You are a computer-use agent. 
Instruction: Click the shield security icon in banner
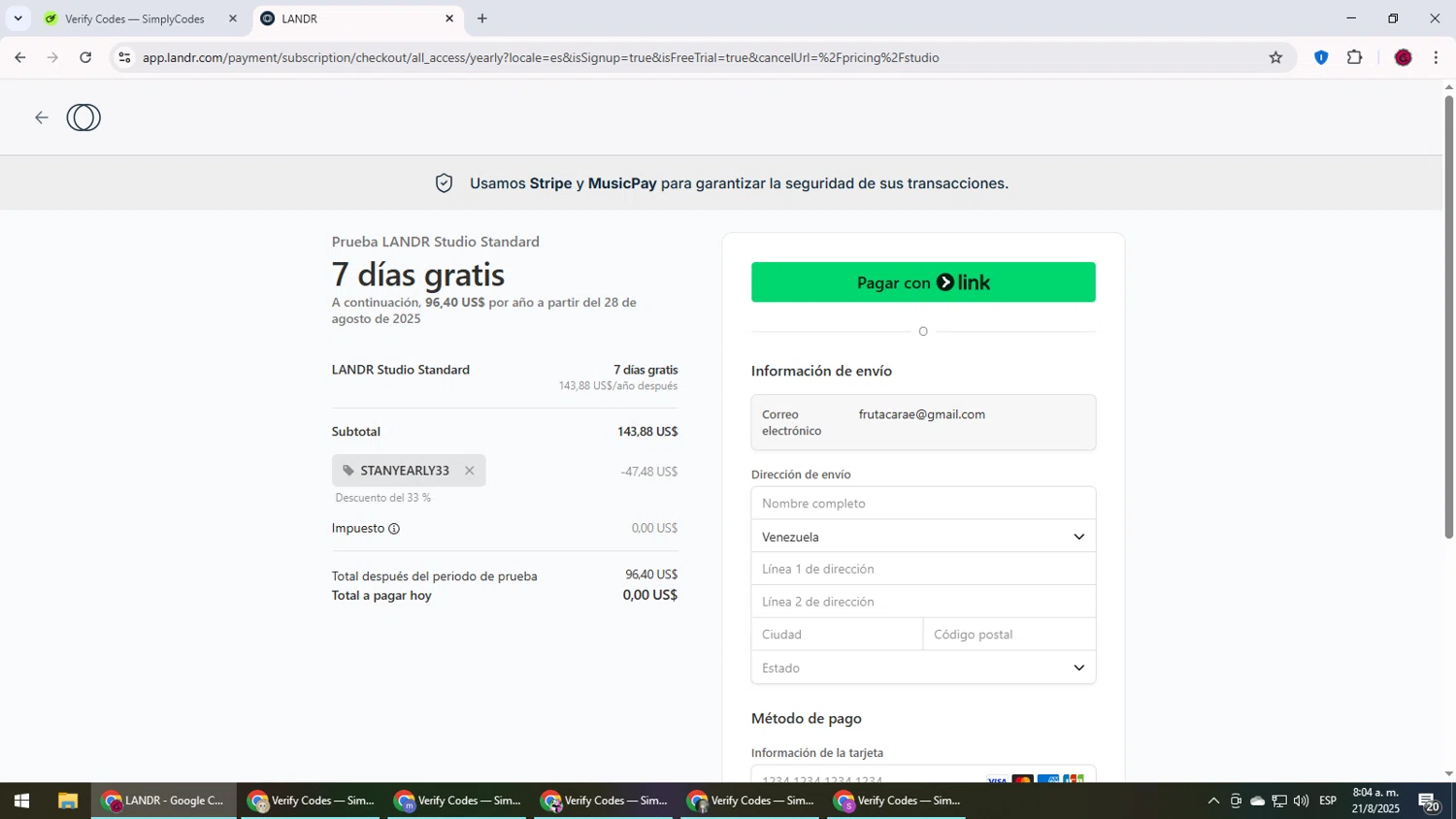[x=444, y=183]
